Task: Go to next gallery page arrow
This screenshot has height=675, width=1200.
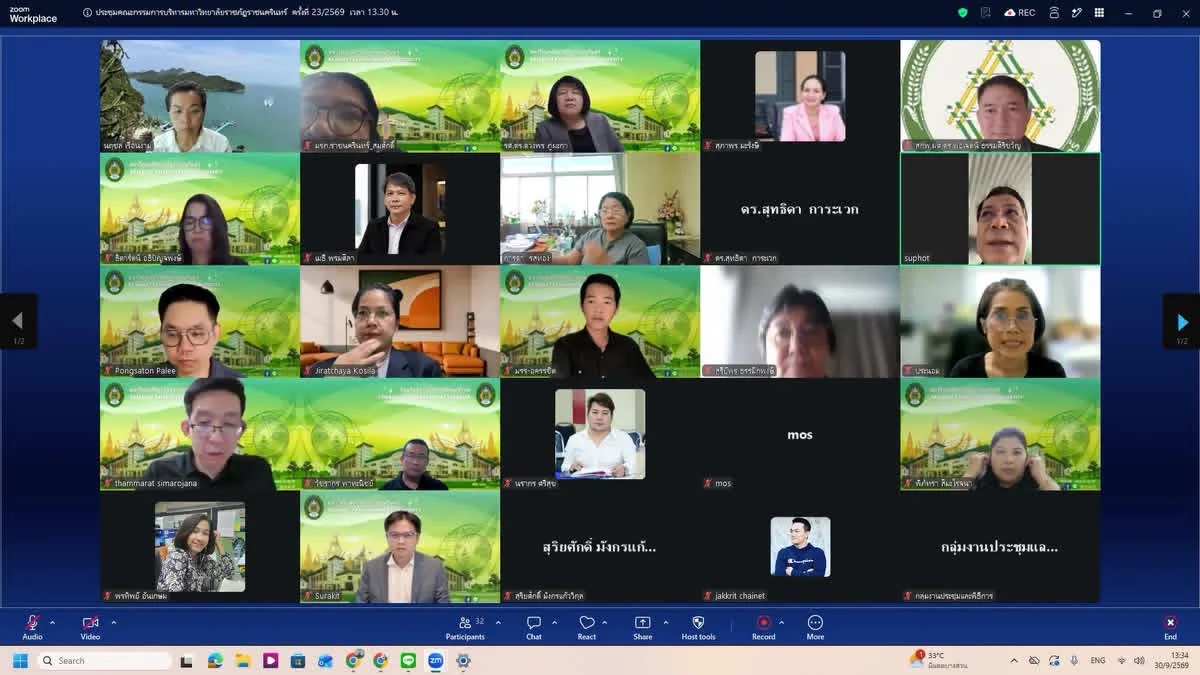Action: tap(1182, 322)
